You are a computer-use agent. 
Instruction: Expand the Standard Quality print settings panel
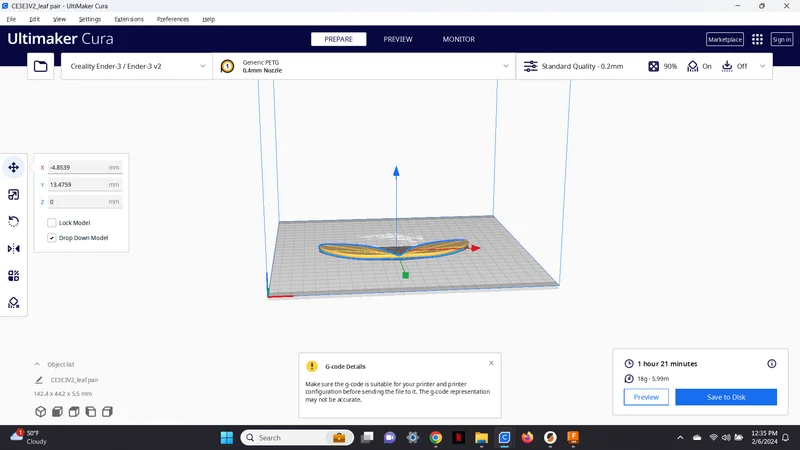pos(644,66)
